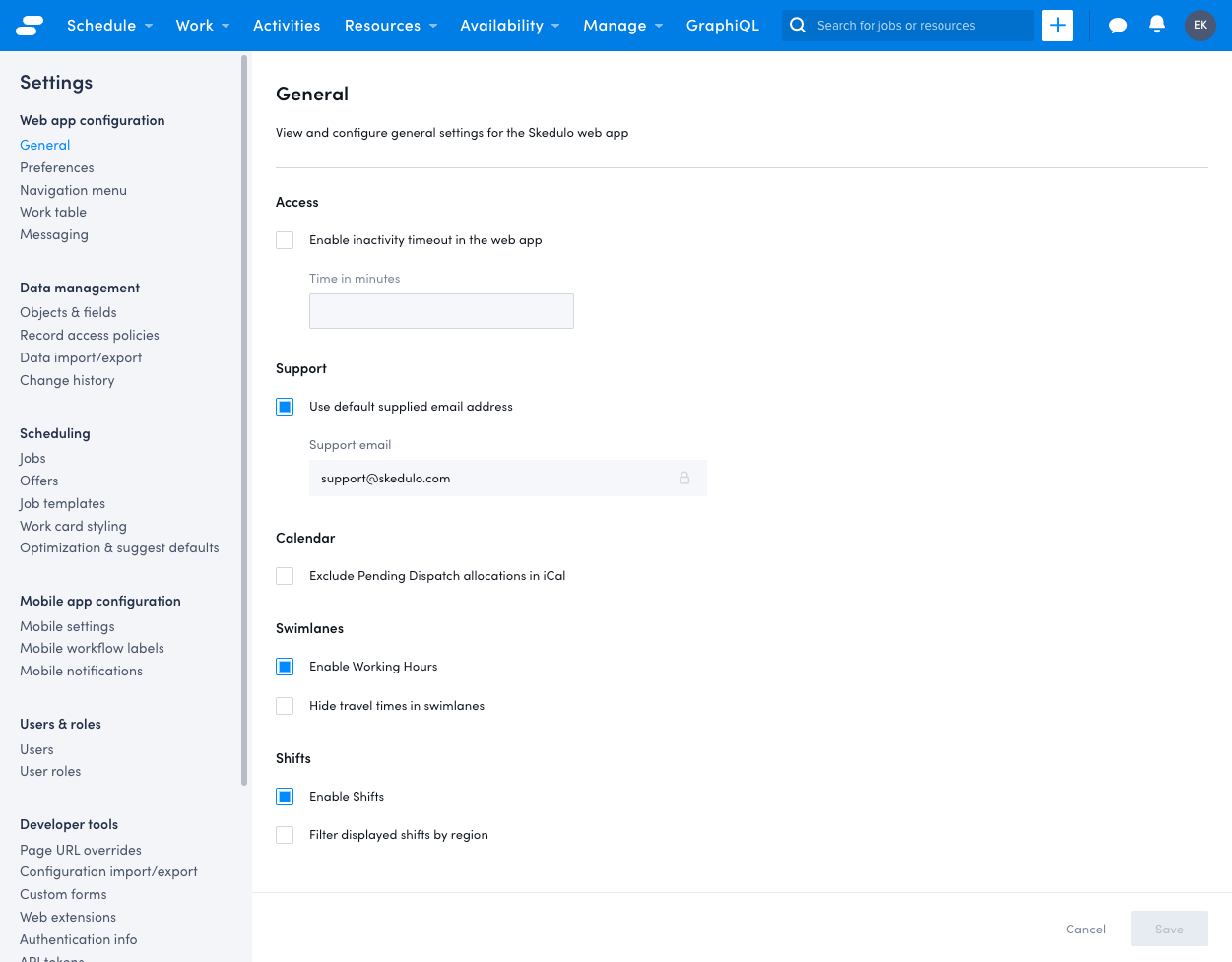Click the Time in minutes input field

(x=441, y=311)
